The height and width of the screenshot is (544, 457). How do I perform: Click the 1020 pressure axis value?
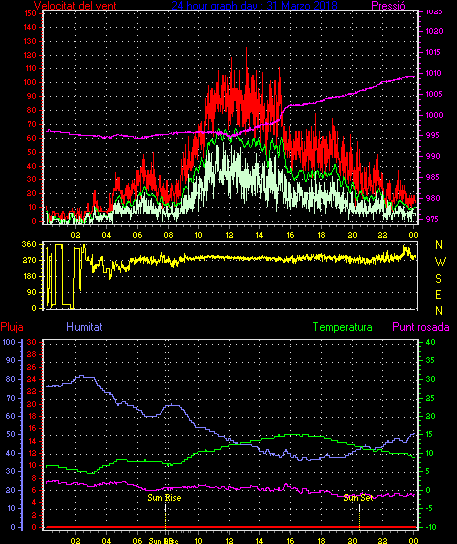[x=434, y=31]
